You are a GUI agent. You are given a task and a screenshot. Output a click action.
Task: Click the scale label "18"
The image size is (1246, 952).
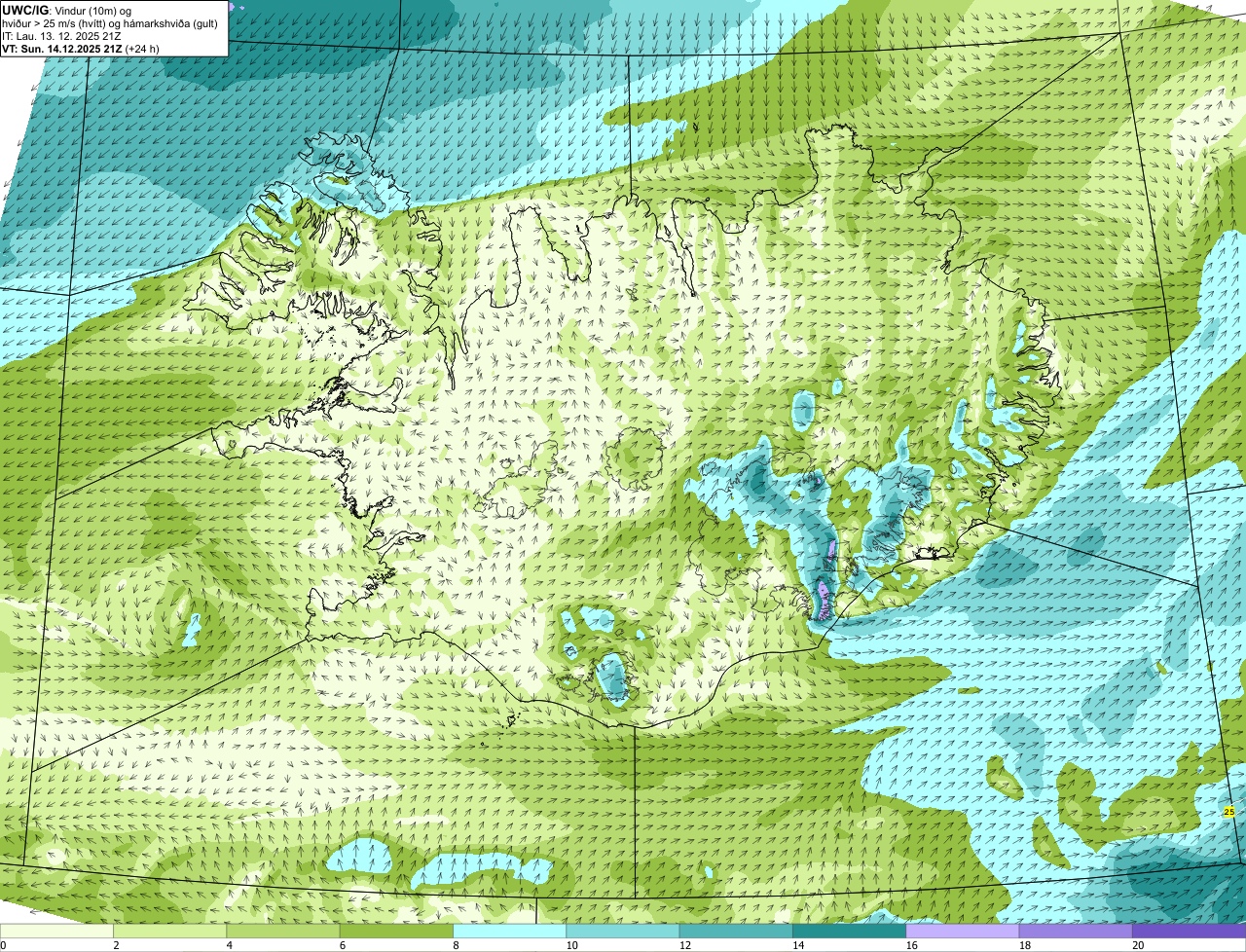pyautogui.click(x=1024, y=944)
